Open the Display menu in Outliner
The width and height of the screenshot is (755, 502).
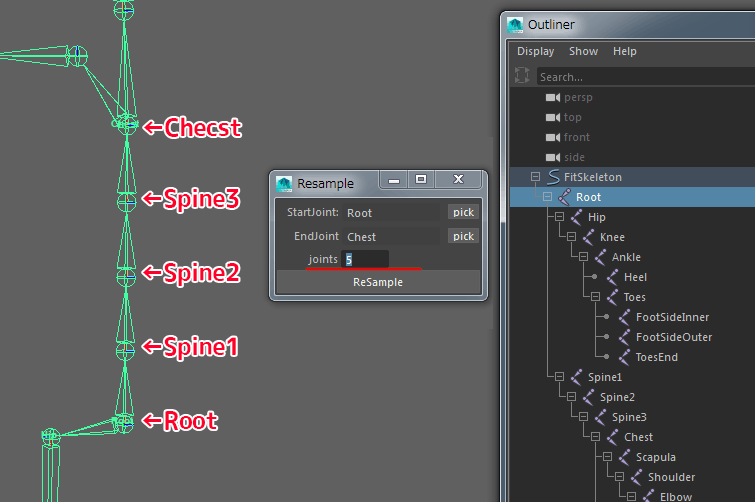(x=535, y=51)
